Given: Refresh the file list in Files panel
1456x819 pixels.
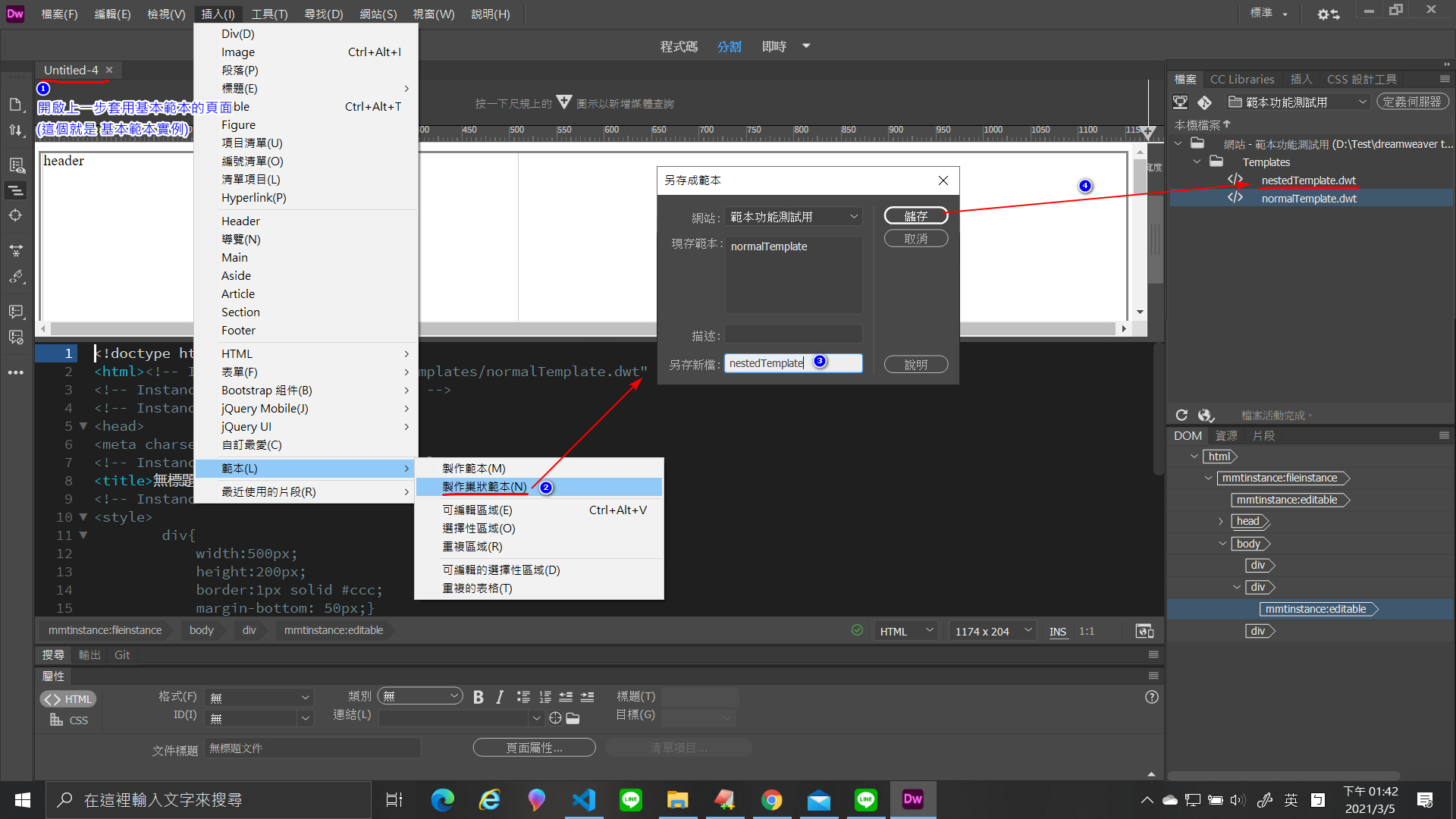Looking at the screenshot, I should (1181, 415).
